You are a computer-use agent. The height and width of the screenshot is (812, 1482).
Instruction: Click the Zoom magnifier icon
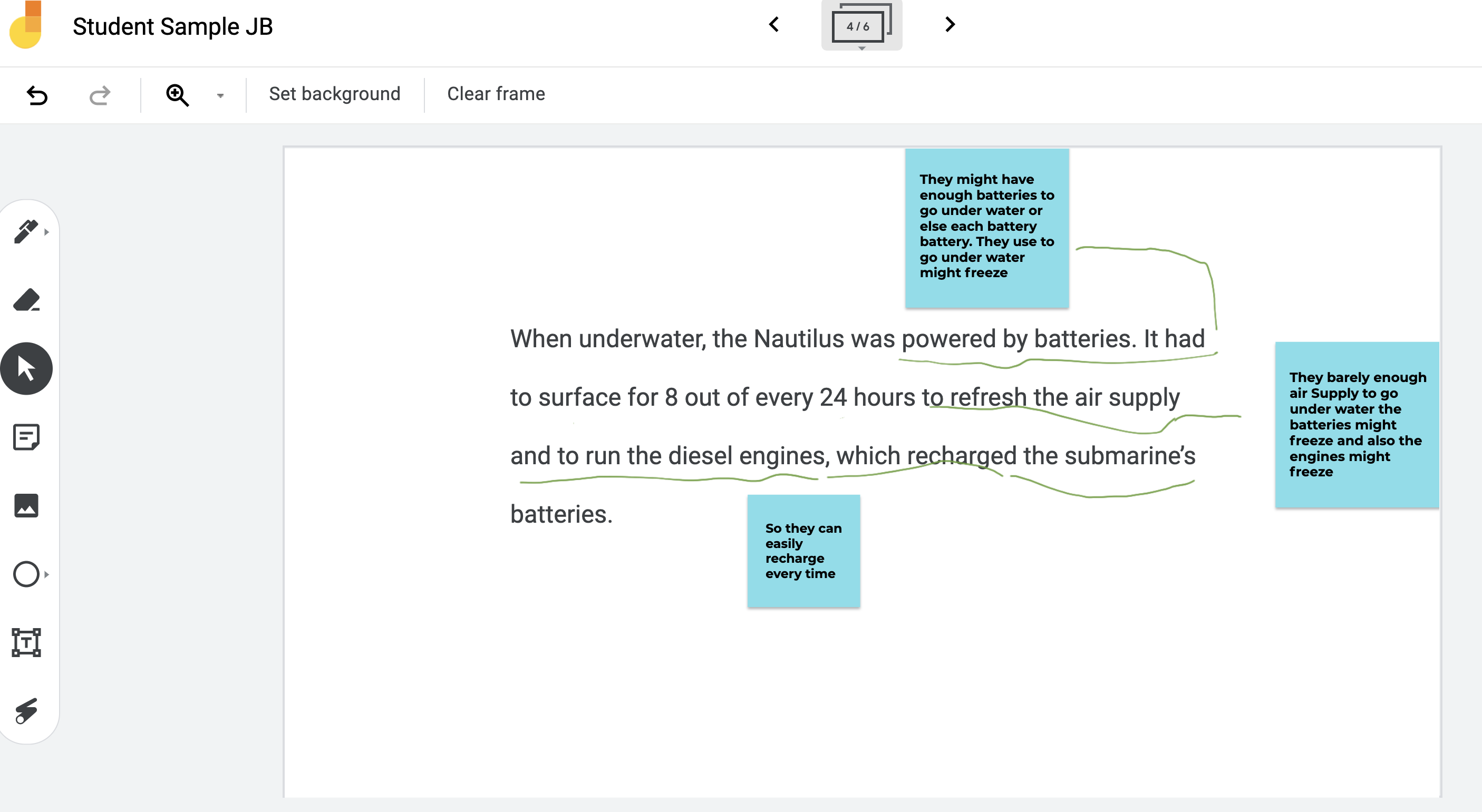tap(177, 95)
